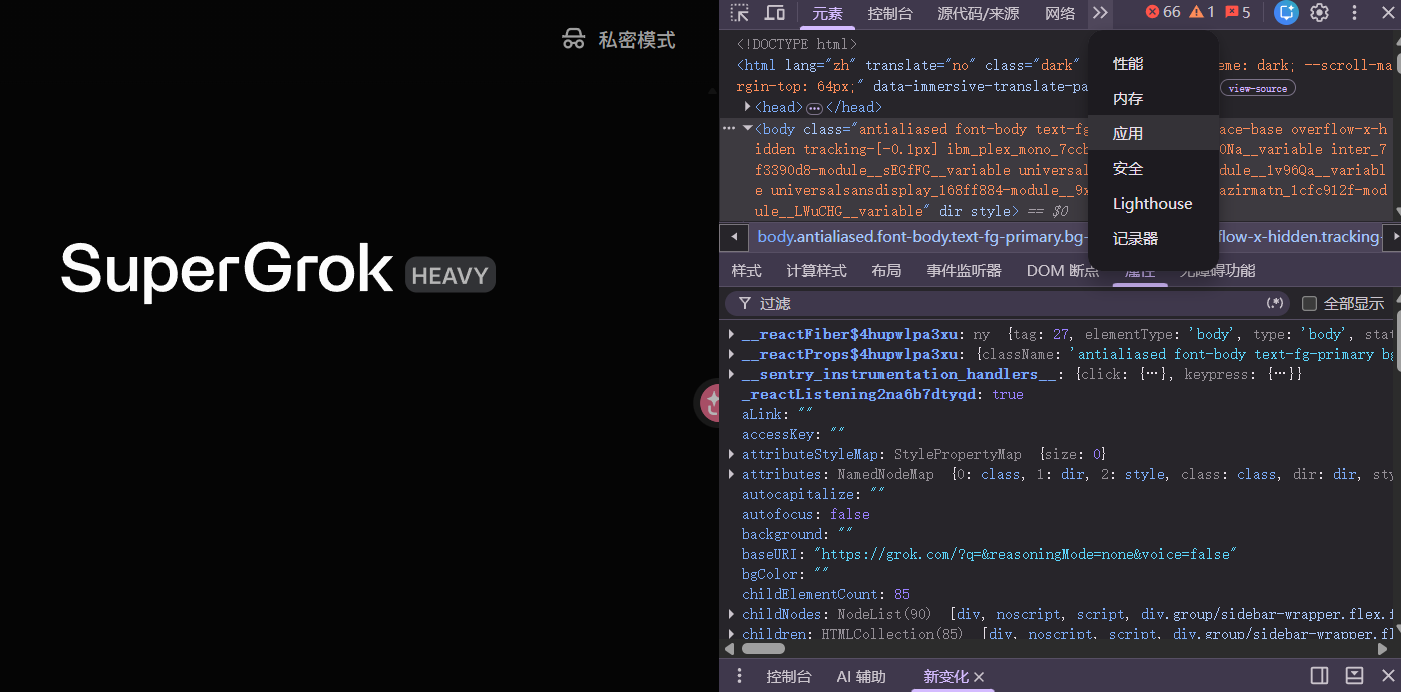Open the 布局 sidebar tab
Image resolution: width=1401 pixels, height=692 pixels.
tap(886, 271)
